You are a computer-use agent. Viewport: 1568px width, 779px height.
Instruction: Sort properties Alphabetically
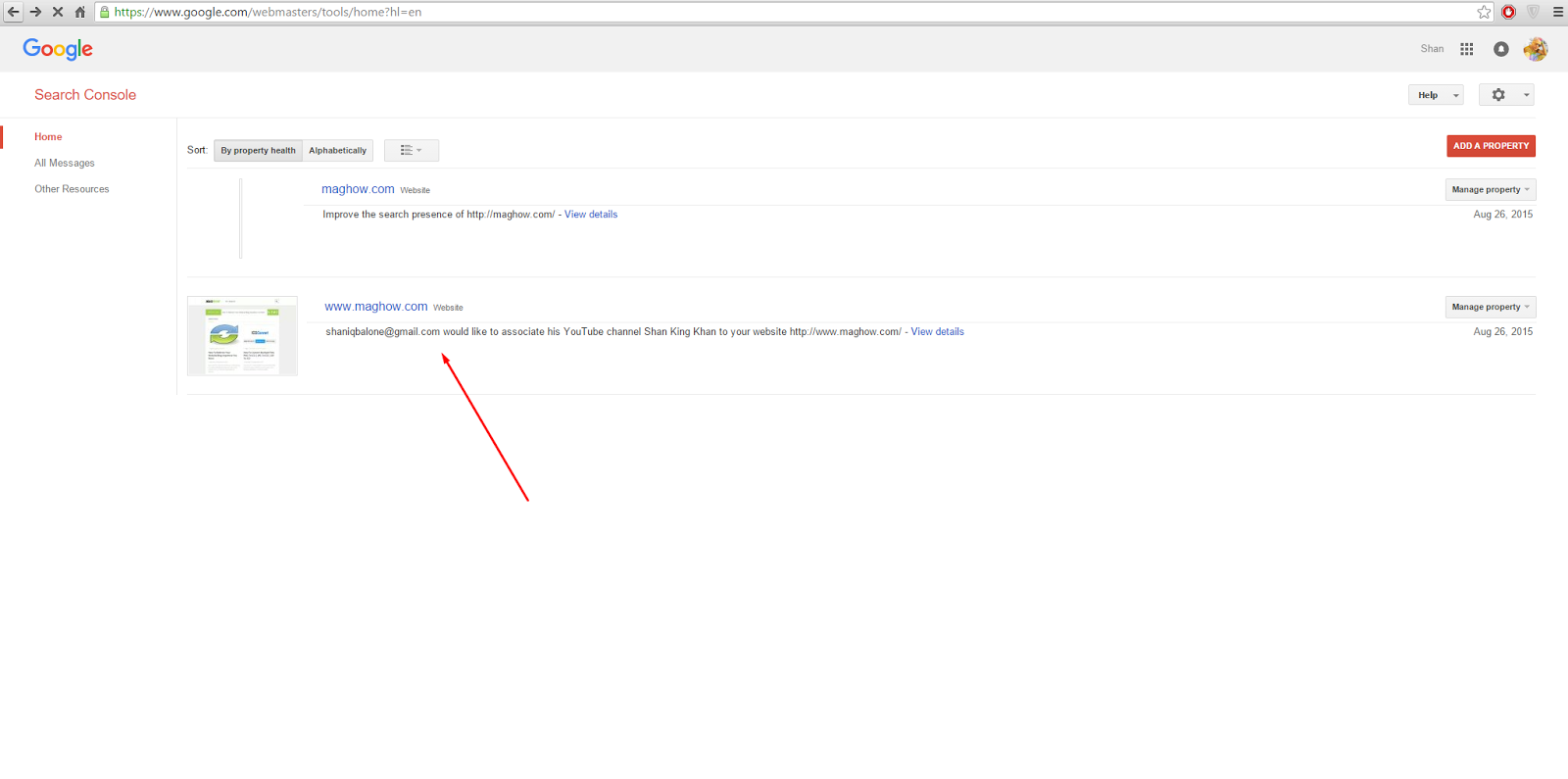pyautogui.click(x=338, y=151)
